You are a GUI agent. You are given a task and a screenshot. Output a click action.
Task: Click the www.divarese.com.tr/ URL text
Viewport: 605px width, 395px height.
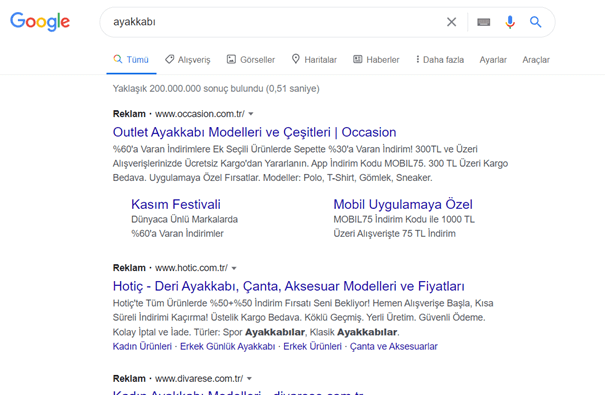[x=199, y=379]
